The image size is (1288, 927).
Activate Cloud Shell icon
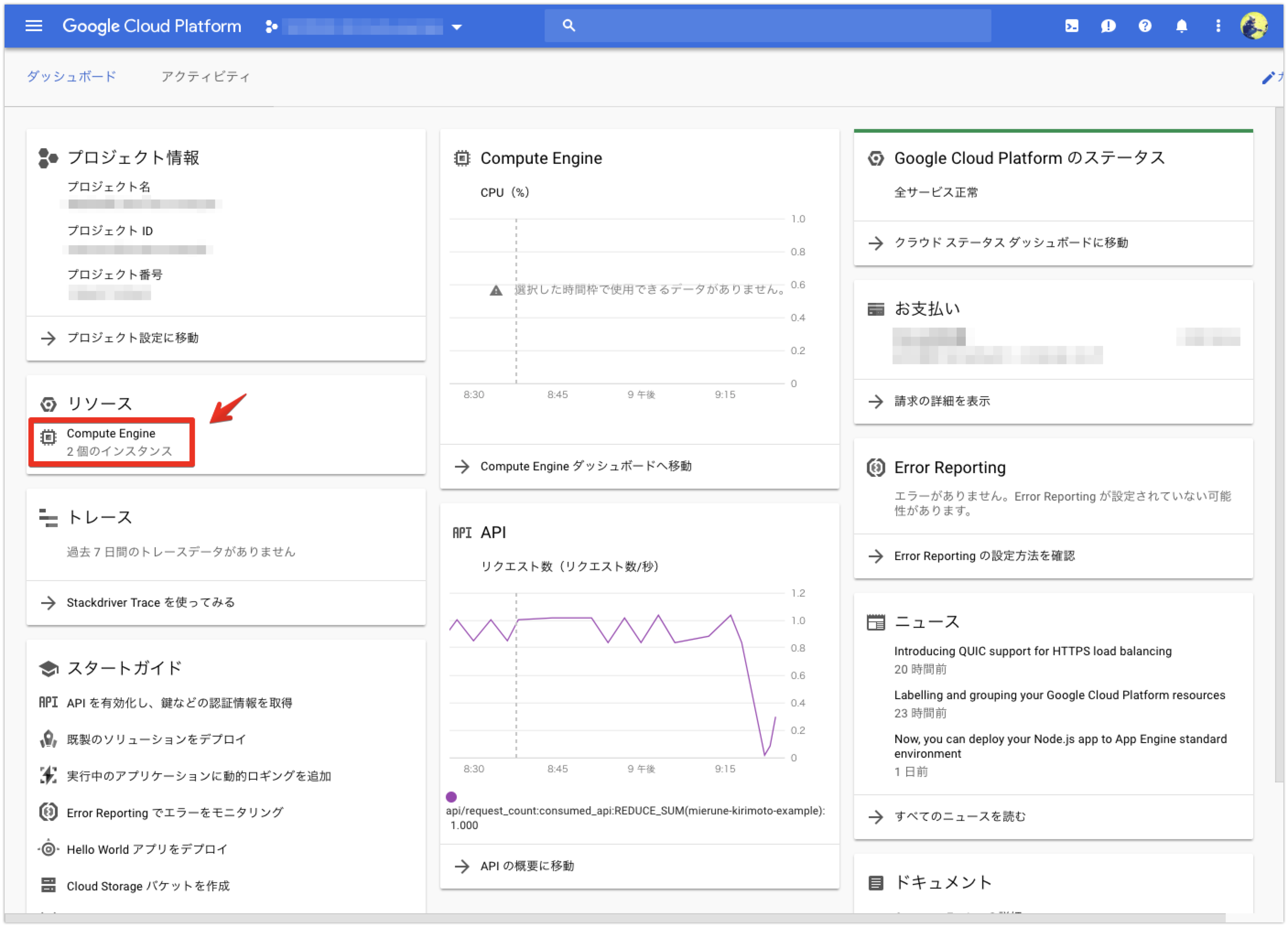[1071, 26]
